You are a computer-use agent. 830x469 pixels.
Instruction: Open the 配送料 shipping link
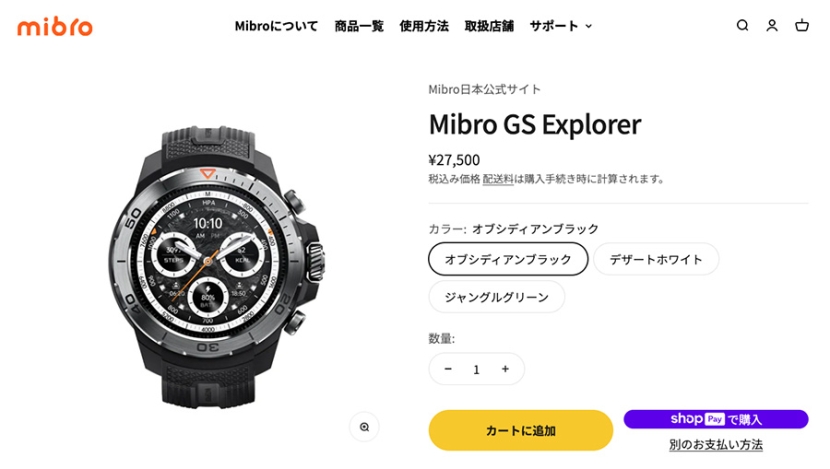[x=498, y=179]
